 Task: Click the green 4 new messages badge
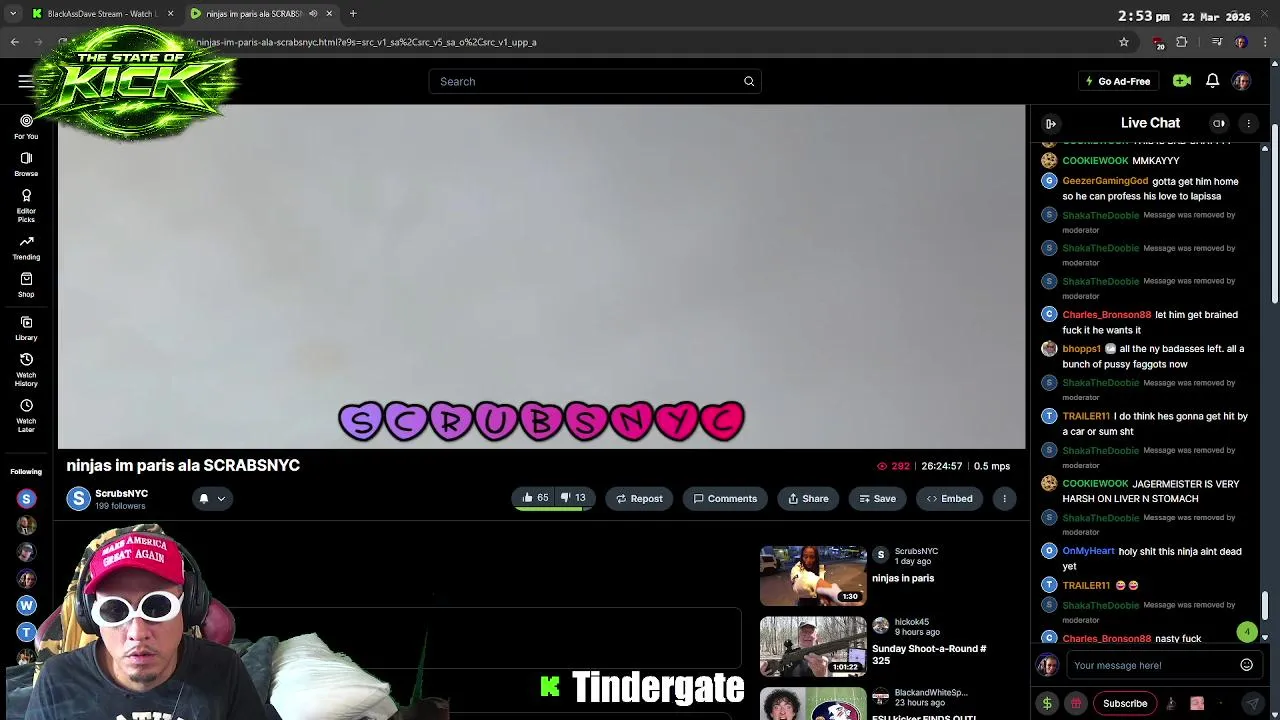pos(1247,633)
